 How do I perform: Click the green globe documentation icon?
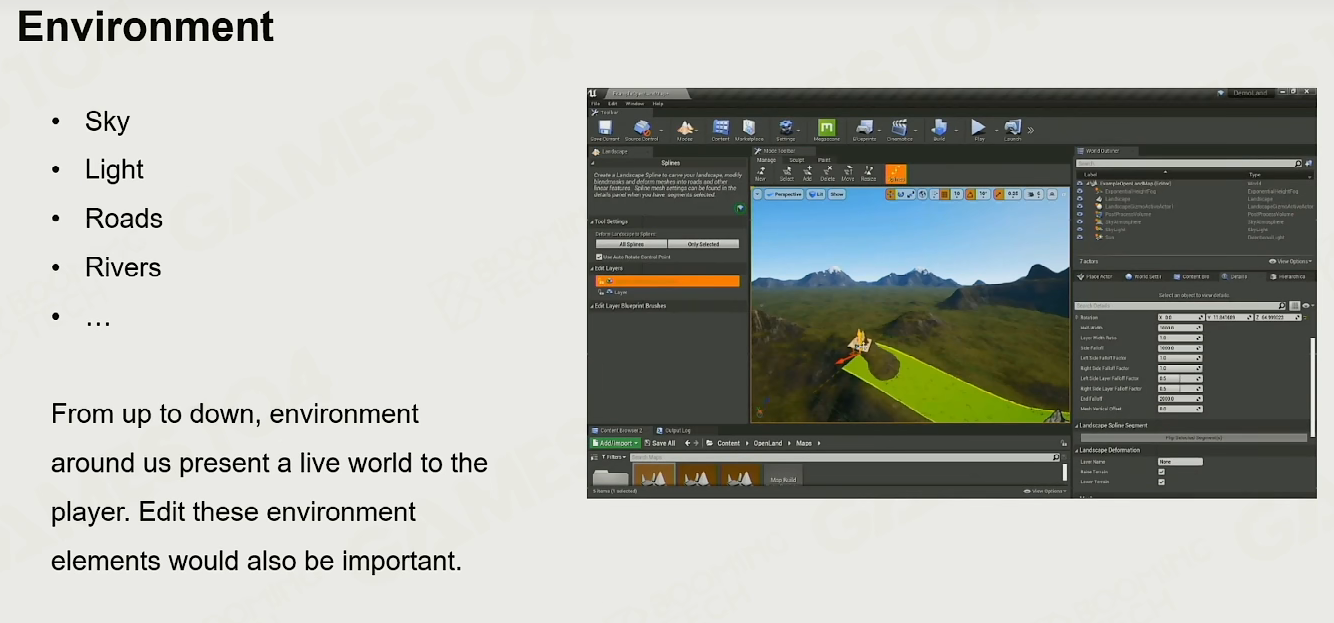740,209
